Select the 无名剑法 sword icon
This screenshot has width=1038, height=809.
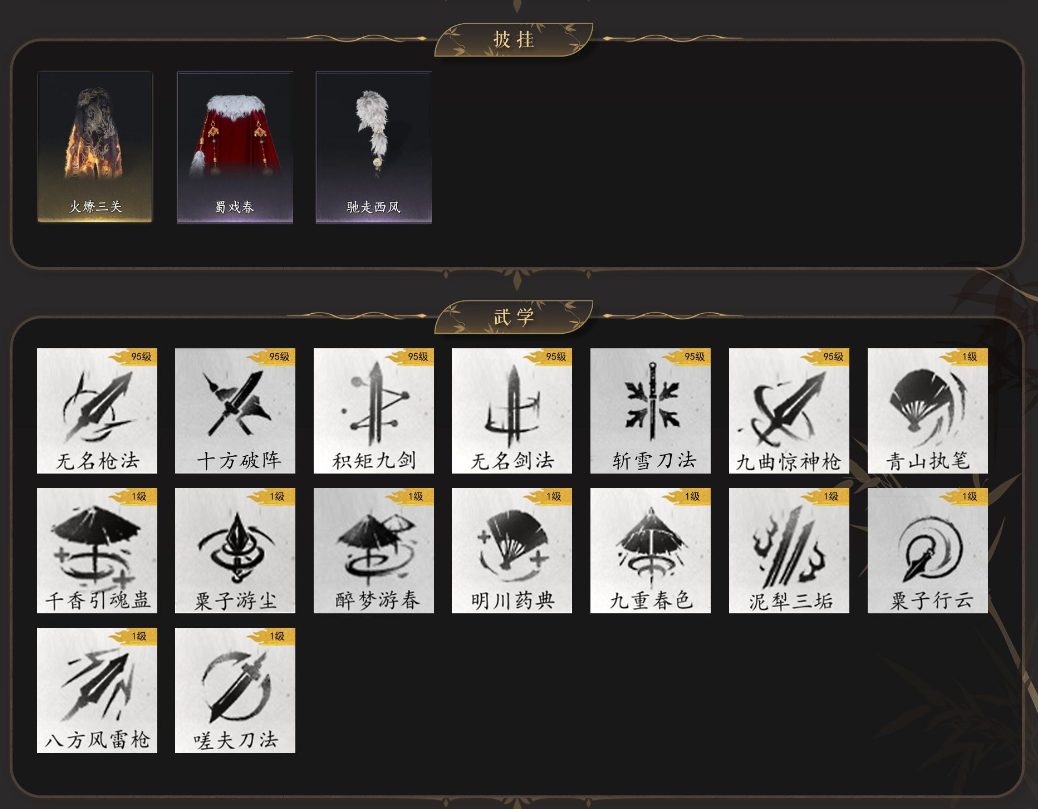click(512, 410)
